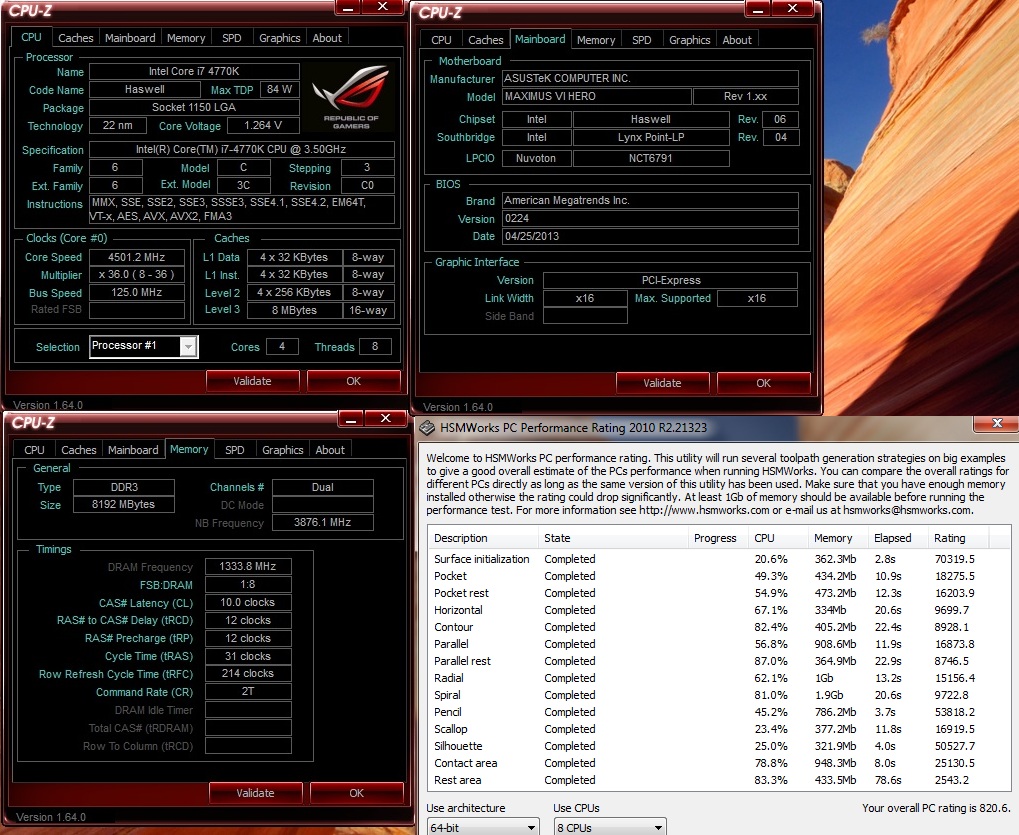The height and width of the screenshot is (835, 1019).
Task: Click the NB Frequency 3876.1 MHz field
Action: point(322,522)
